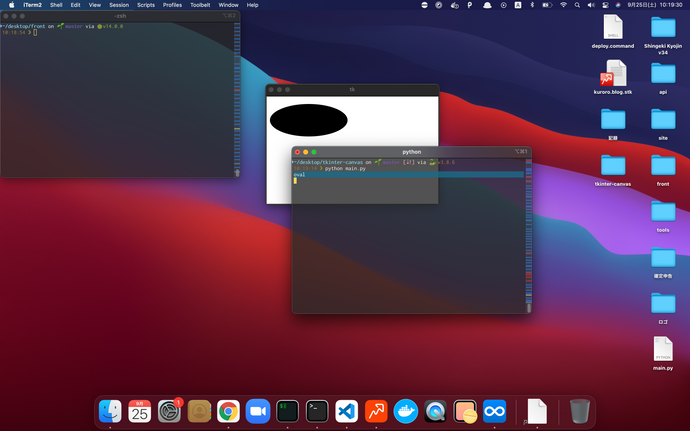Screen dimensions: 690x431
Task: Open Control Center from menu bar
Action: 605,5
